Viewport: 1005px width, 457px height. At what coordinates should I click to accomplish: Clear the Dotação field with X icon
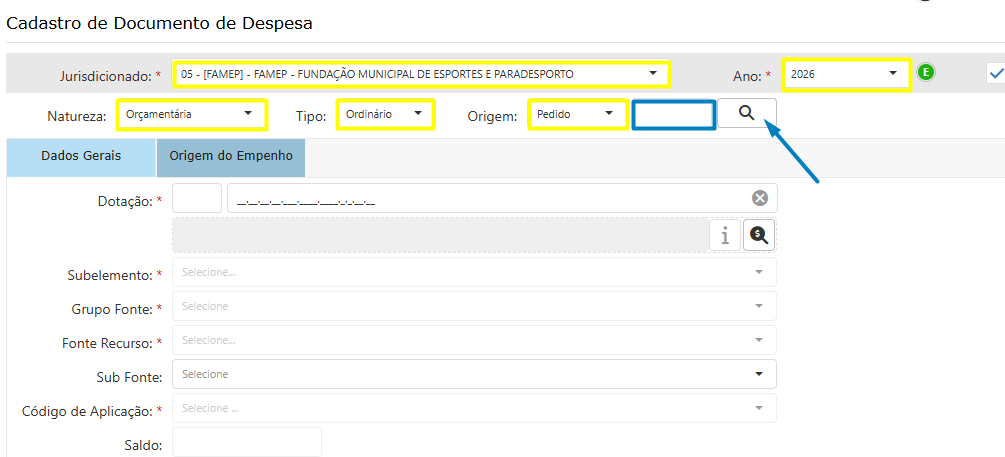[x=759, y=198]
